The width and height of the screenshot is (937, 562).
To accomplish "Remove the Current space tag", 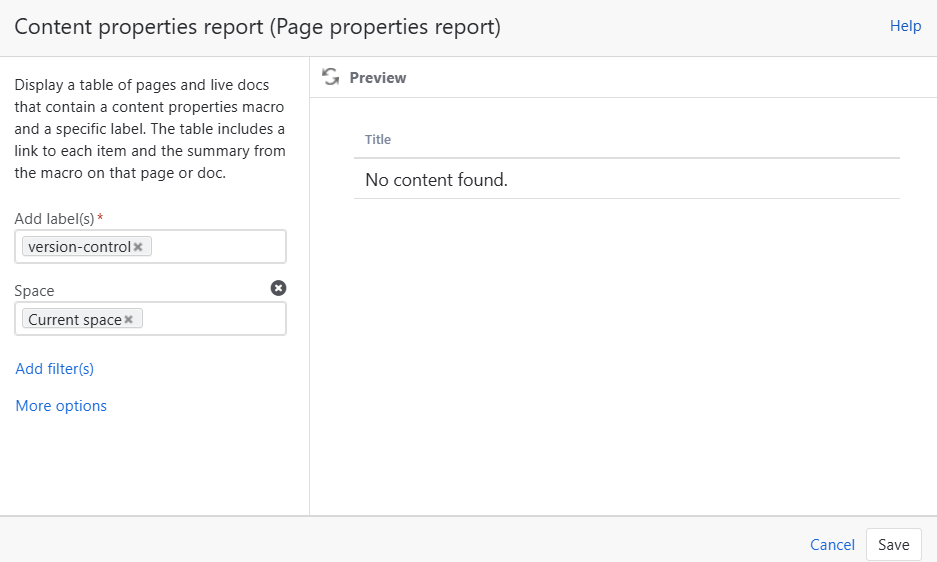I will coord(129,320).
